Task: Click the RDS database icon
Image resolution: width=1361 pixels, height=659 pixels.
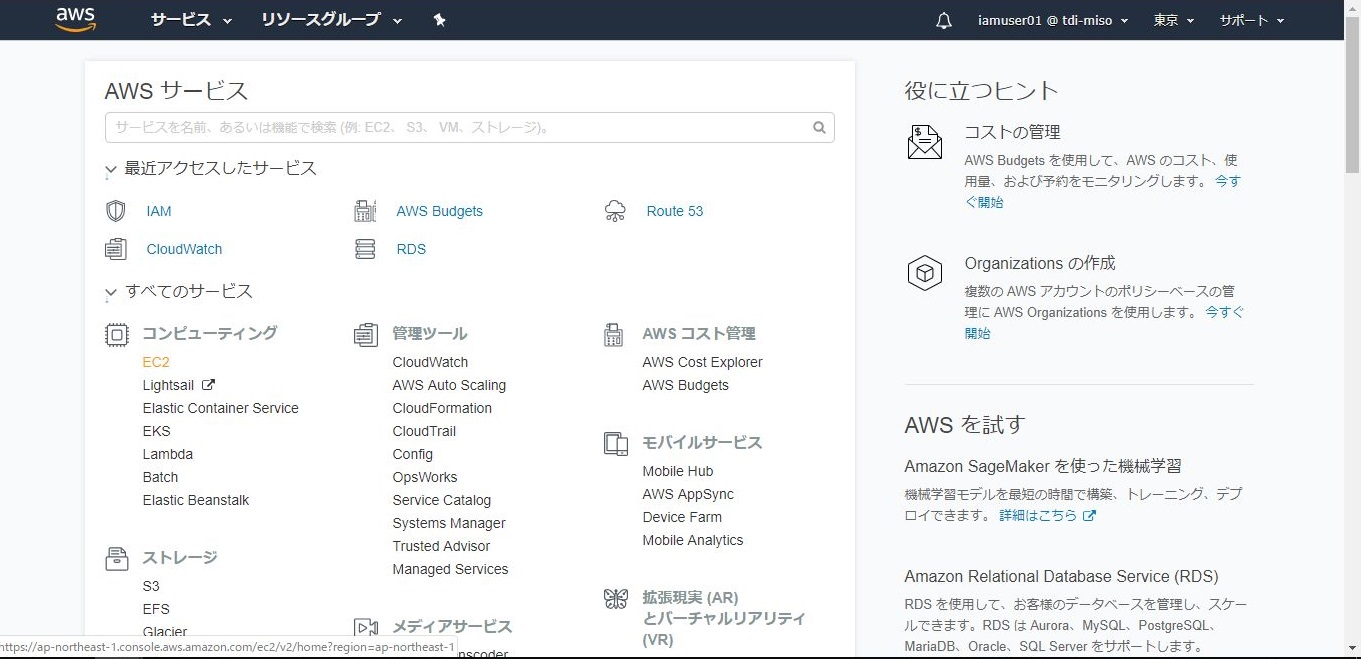Action: 365,249
